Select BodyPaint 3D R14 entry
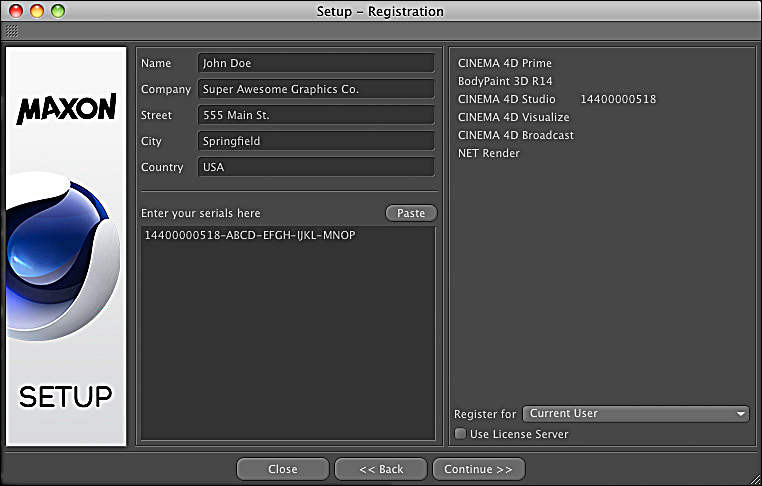This screenshot has width=762, height=486. [505, 81]
